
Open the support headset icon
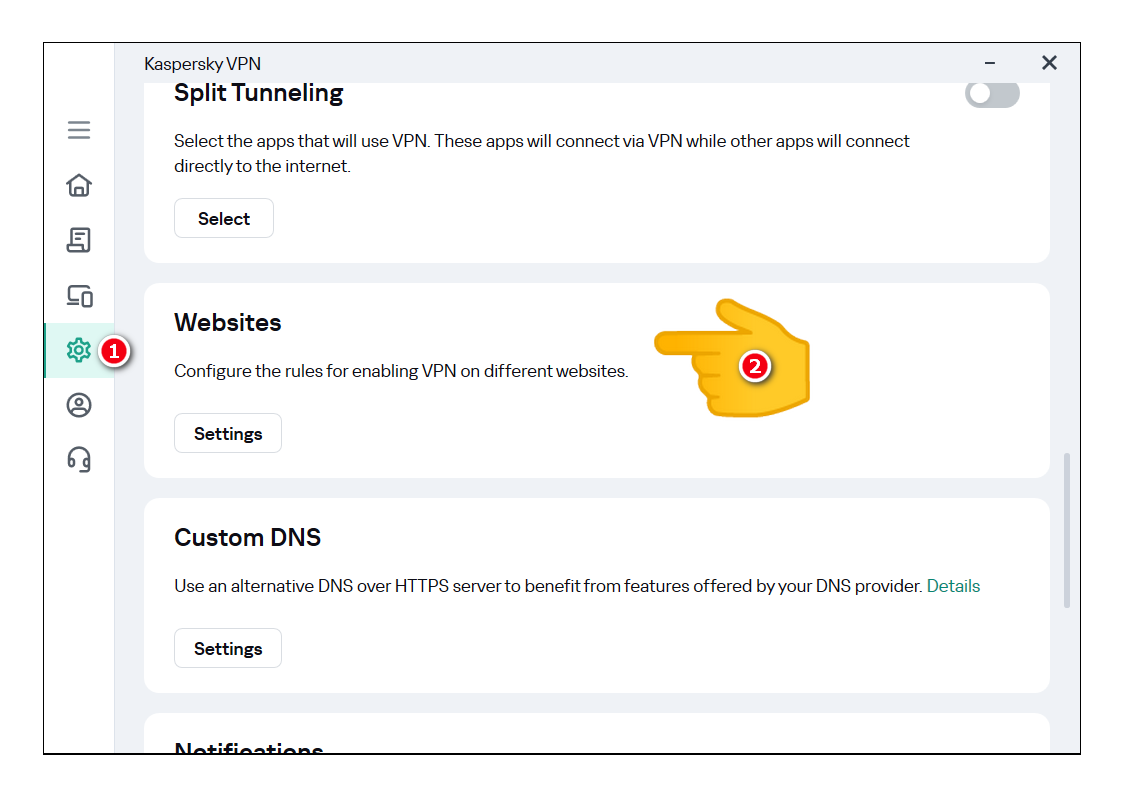(x=79, y=459)
